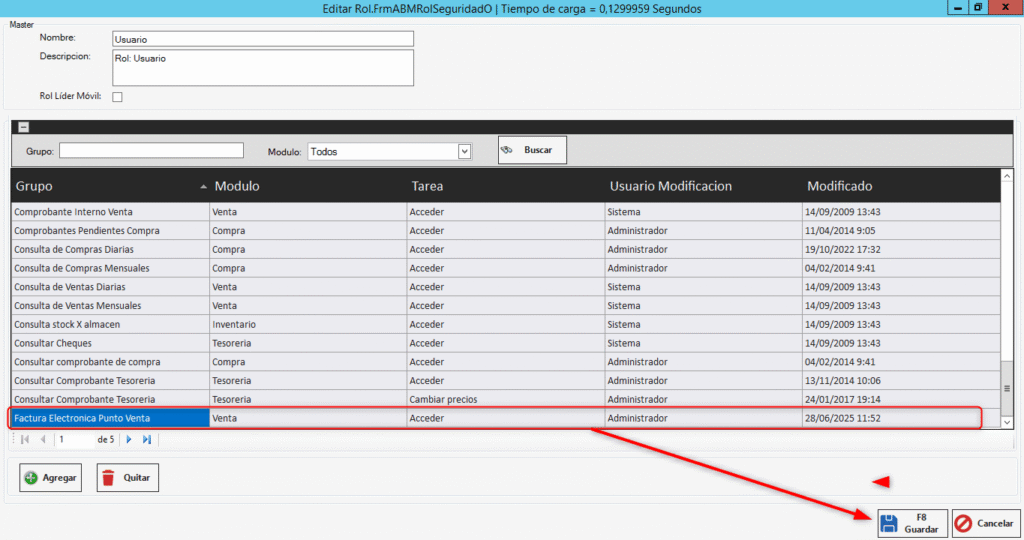Click the Quitar trash button

point(127,478)
